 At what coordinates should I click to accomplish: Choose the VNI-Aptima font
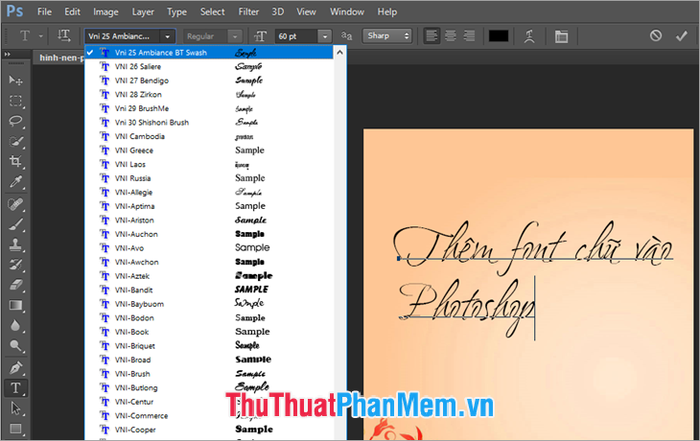208,206
